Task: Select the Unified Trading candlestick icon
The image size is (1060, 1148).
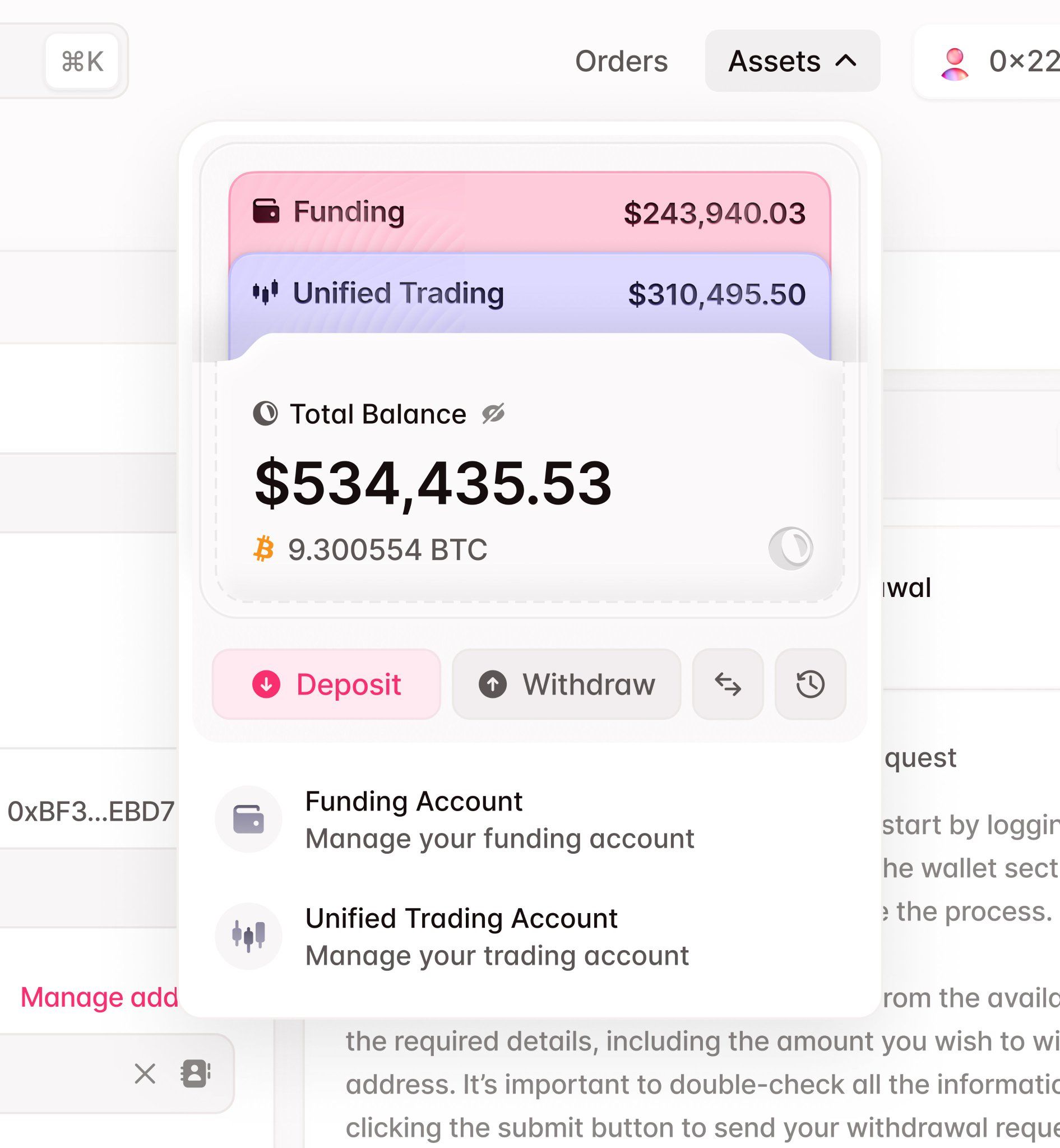Action: (267, 294)
